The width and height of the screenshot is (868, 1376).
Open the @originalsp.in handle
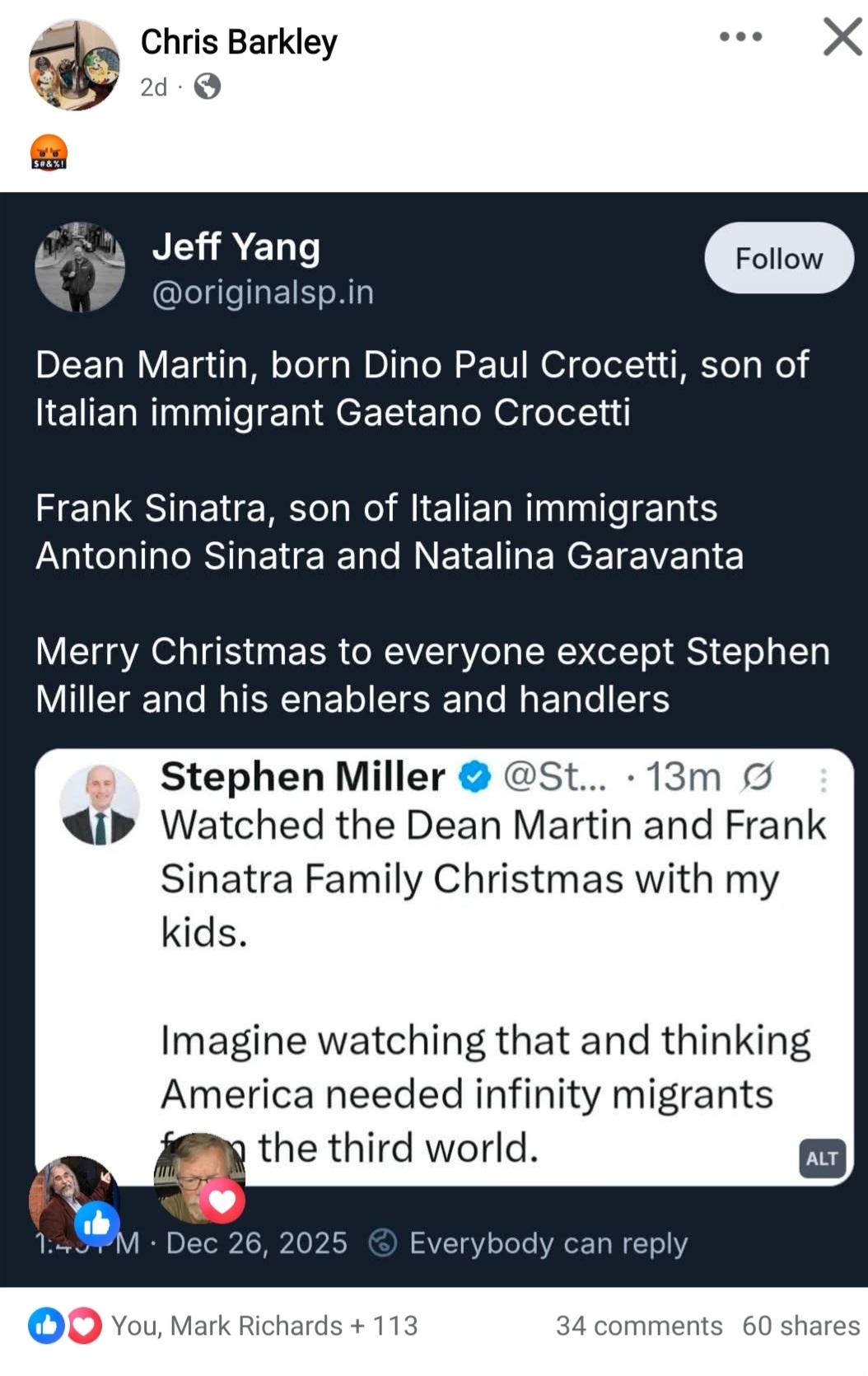pyautogui.click(x=263, y=293)
